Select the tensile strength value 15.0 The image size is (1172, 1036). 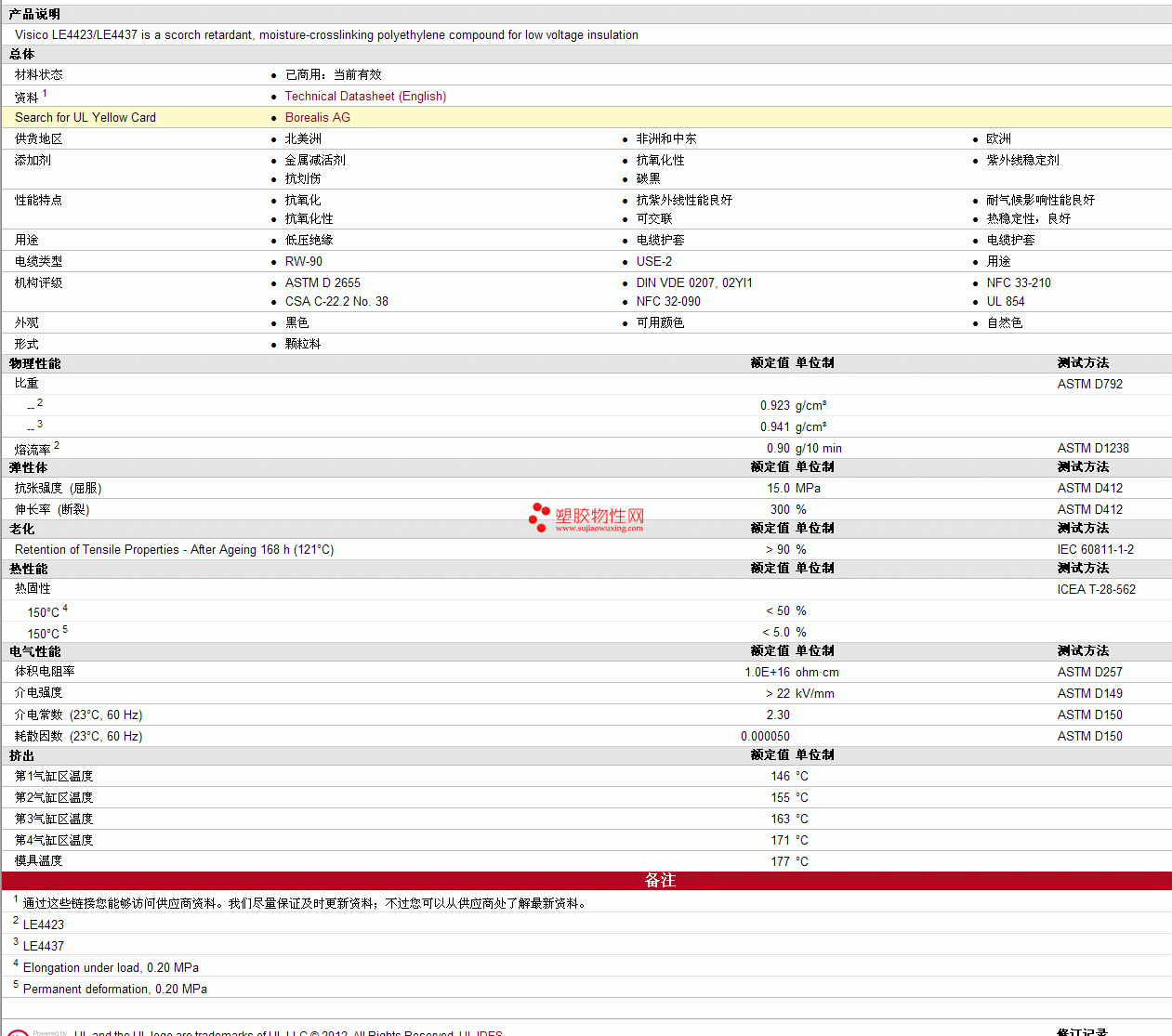pos(779,489)
